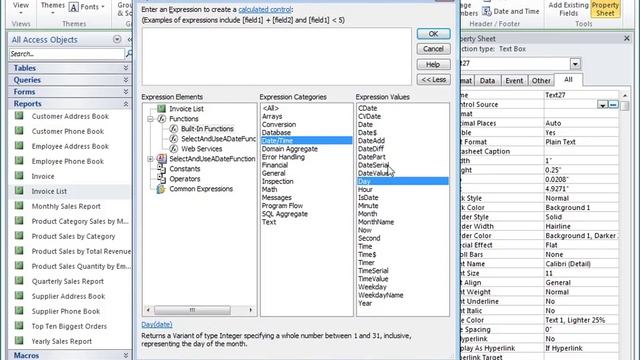Click the Help button in Expression Builder
640x360 pixels.
point(433,64)
